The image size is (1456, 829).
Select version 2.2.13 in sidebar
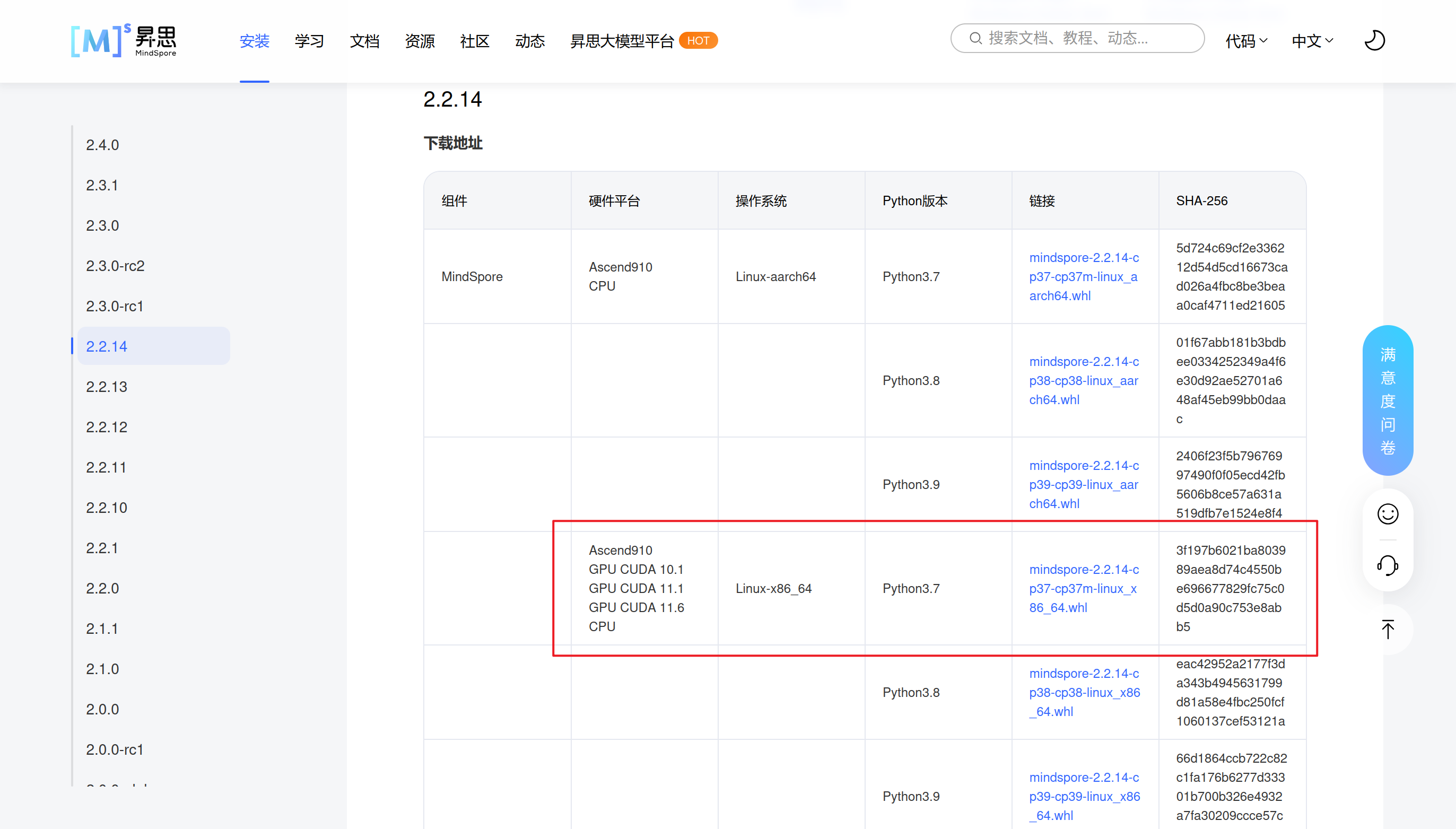pyautogui.click(x=107, y=387)
